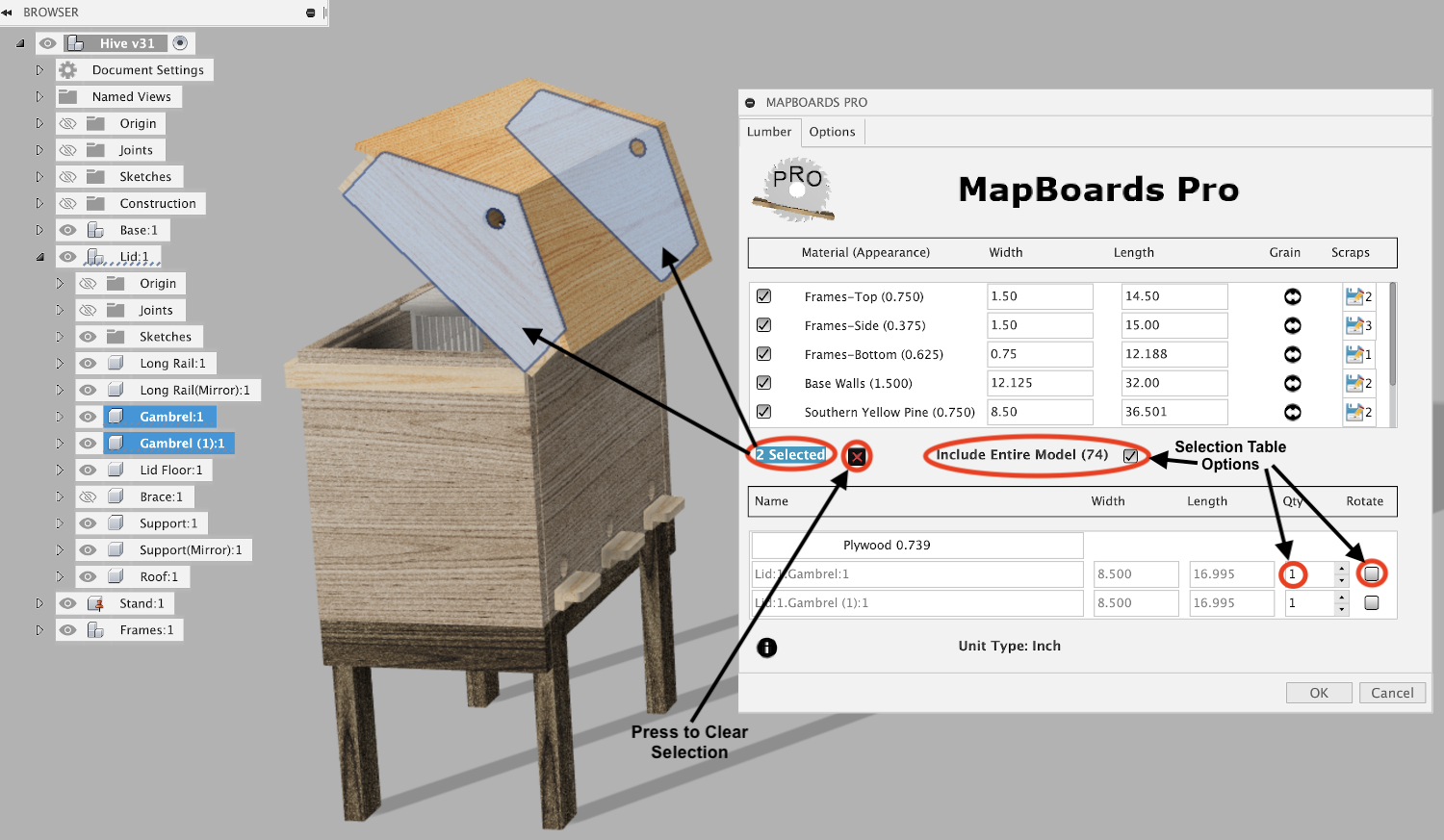Click the Lid Floor:1 body icon
This screenshot has height=840, width=1444.
[116, 470]
